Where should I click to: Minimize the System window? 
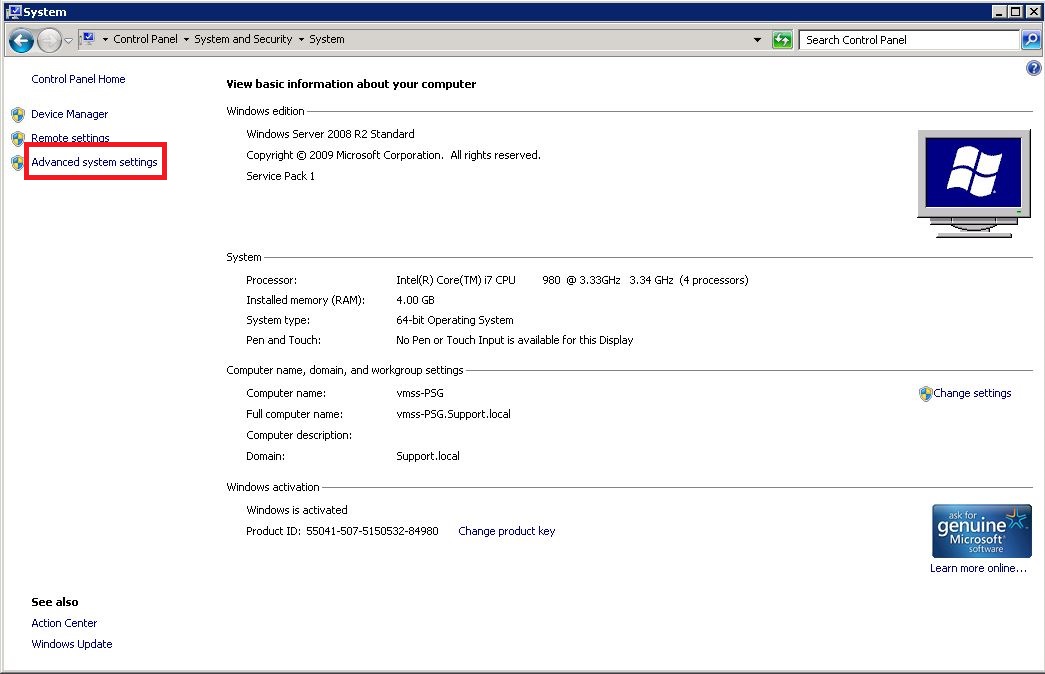998,11
